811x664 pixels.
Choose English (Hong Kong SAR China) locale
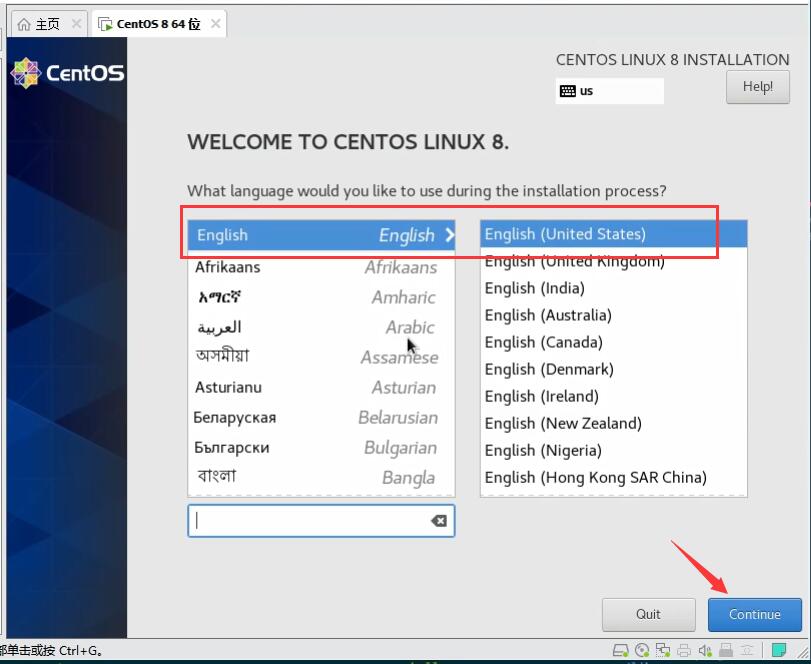(613, 477)
